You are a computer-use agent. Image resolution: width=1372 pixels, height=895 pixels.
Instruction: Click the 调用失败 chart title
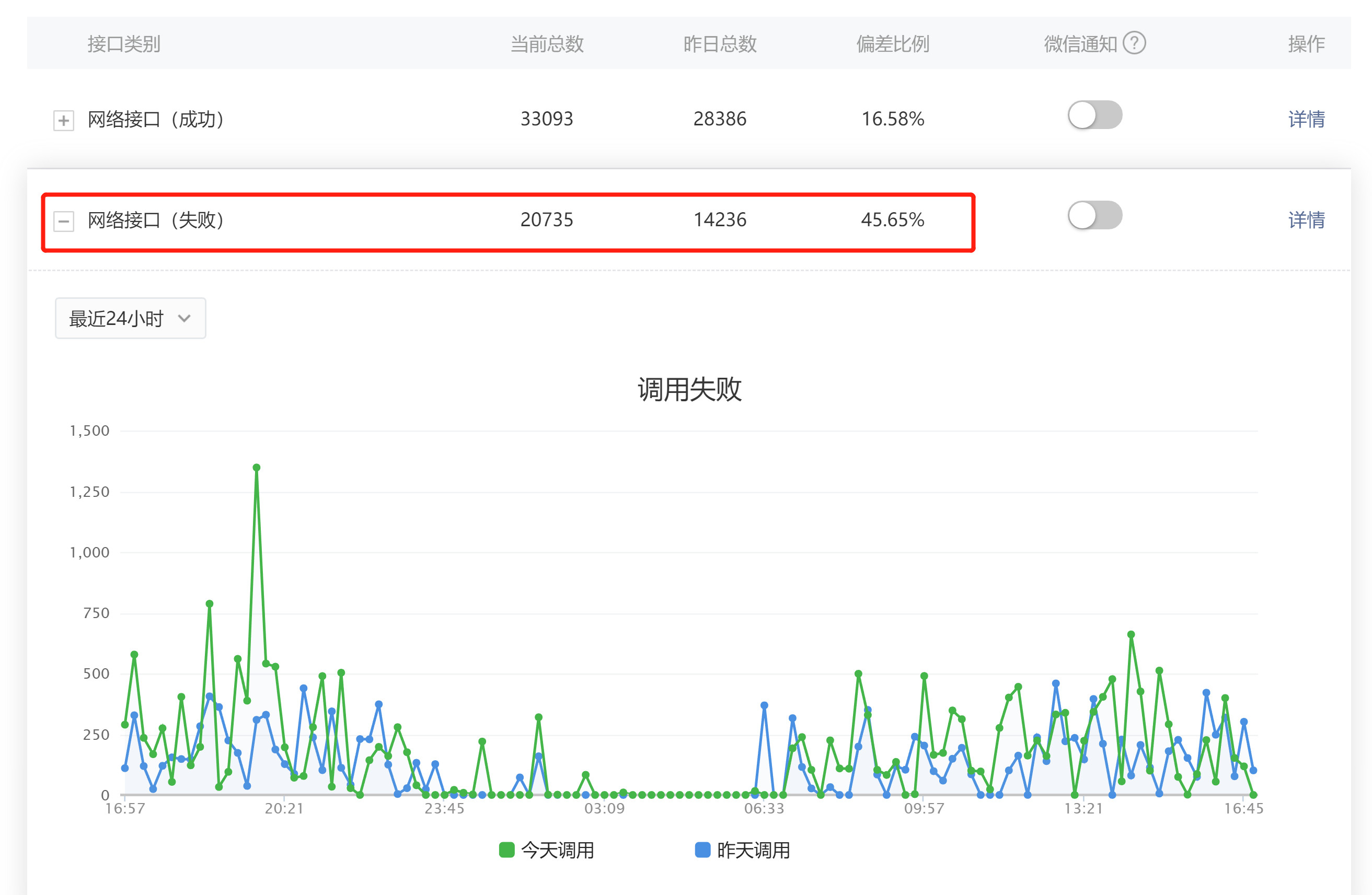coord(689,389)
